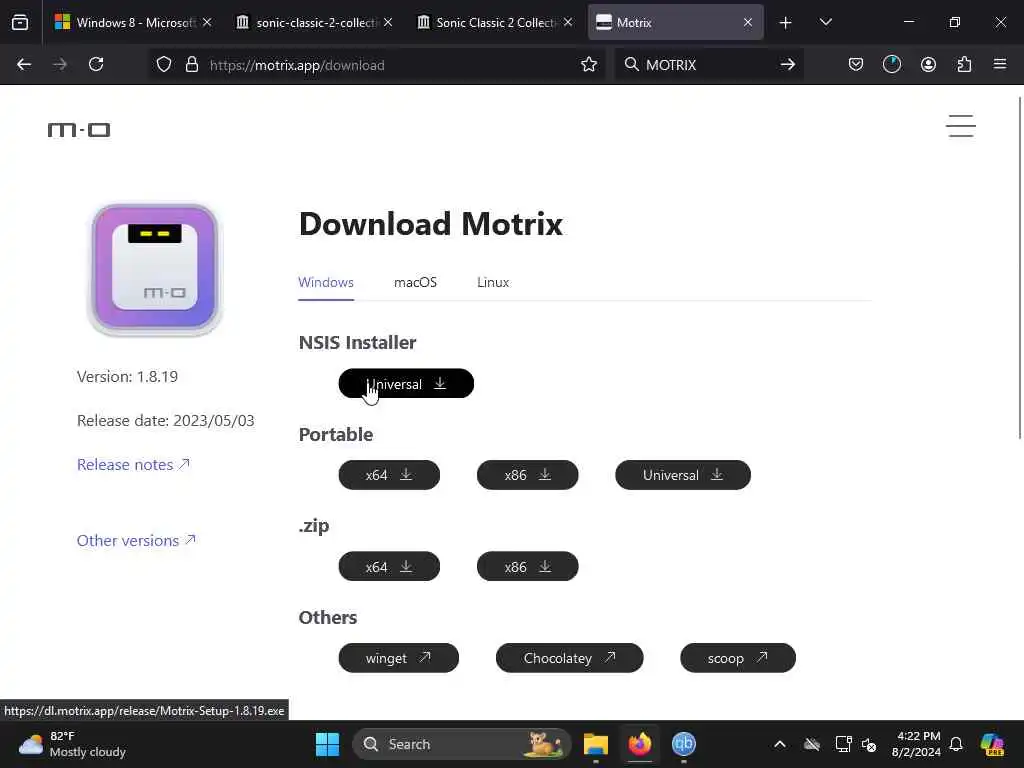Screen dimensions: 1024x768
Task: Open the Release notes link
Action: 133,464
